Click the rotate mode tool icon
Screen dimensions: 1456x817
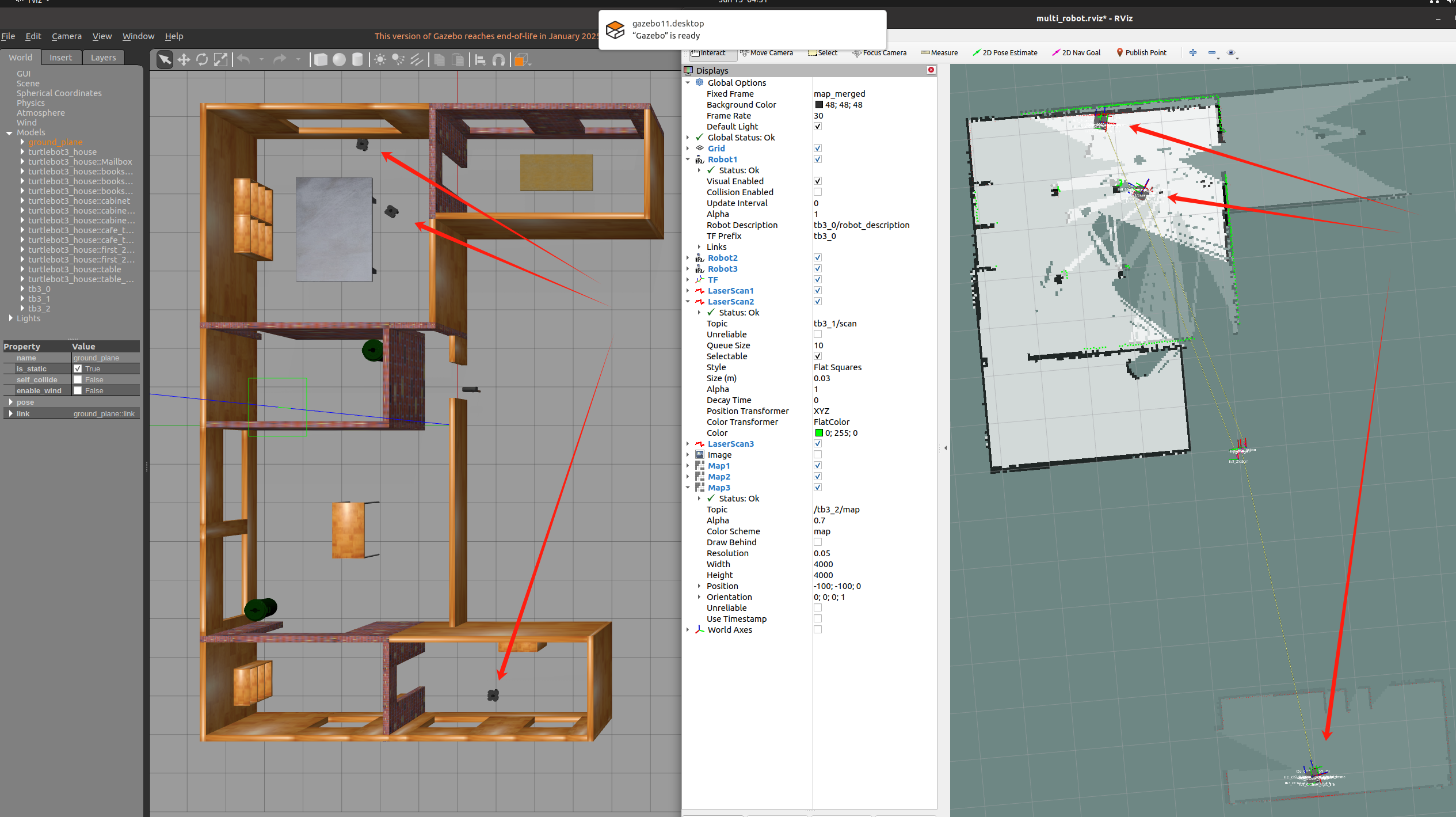pyautogui.click(x=202, y=60)
